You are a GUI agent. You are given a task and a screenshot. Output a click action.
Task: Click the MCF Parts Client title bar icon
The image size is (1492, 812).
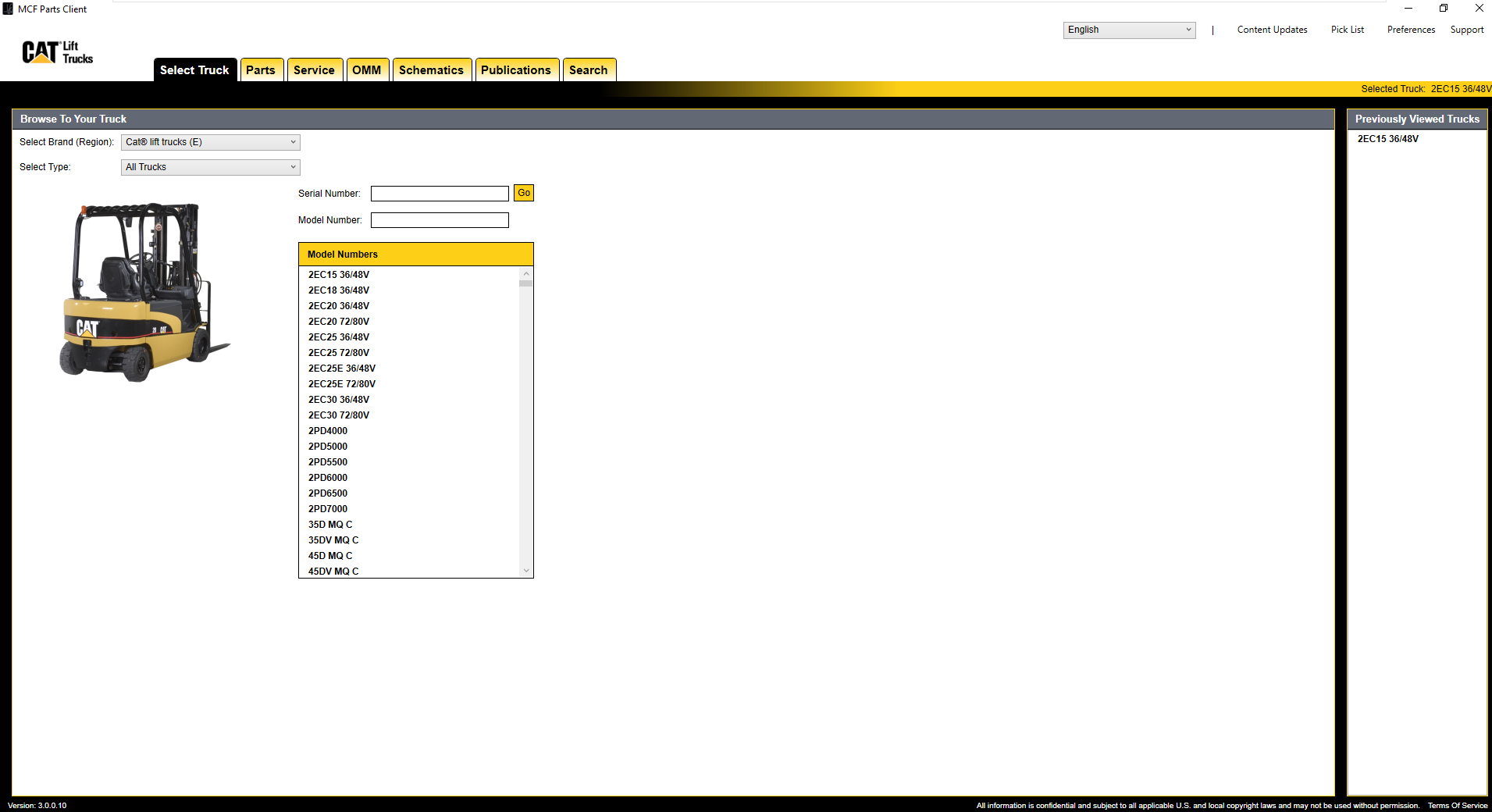[8, 9]
